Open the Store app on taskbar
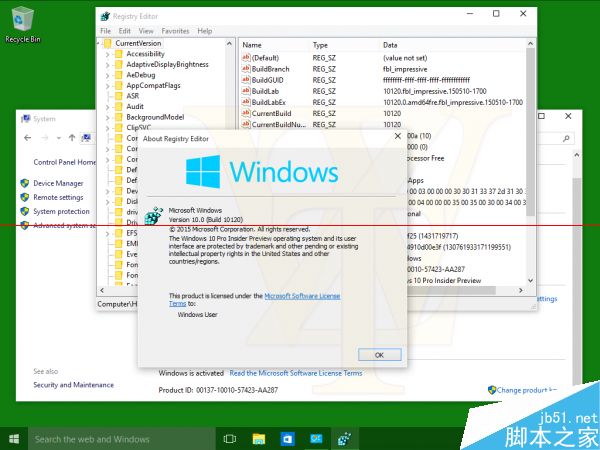 pos(287,439)
